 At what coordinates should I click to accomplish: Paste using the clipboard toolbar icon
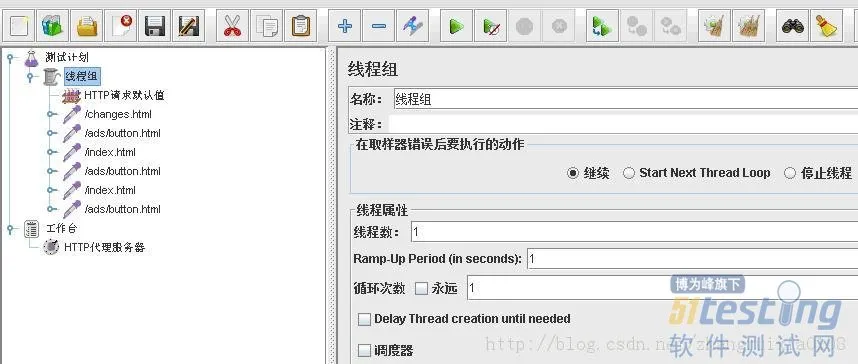pos(300,26)
